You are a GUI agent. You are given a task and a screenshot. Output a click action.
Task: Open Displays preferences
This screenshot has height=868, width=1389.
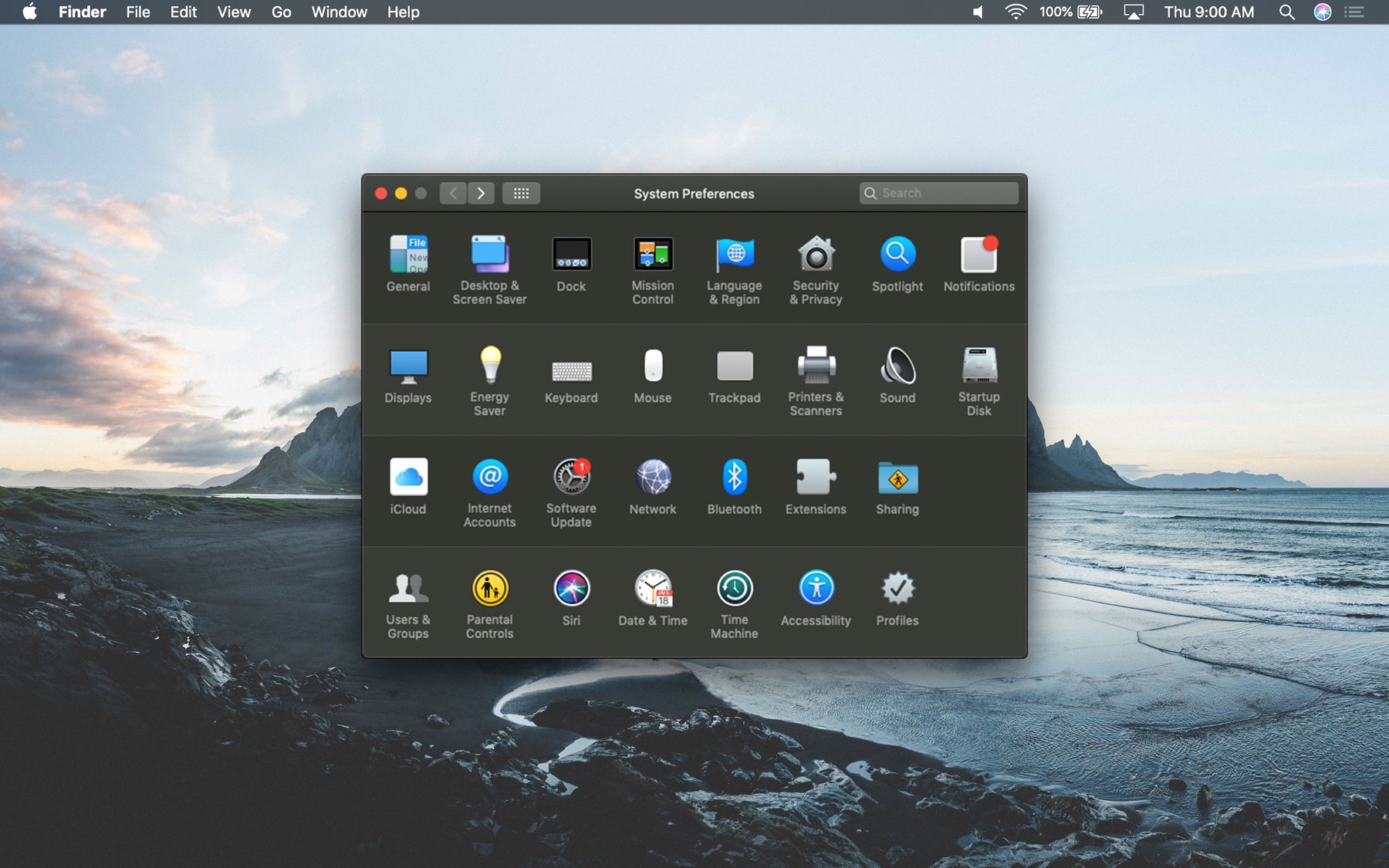click(x=408, y=369)
